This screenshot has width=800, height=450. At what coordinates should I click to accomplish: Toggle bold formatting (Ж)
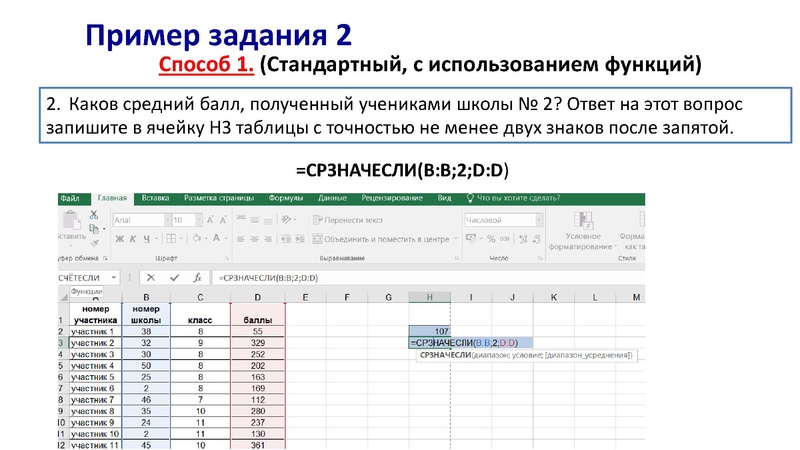click(x=119, y=239)
